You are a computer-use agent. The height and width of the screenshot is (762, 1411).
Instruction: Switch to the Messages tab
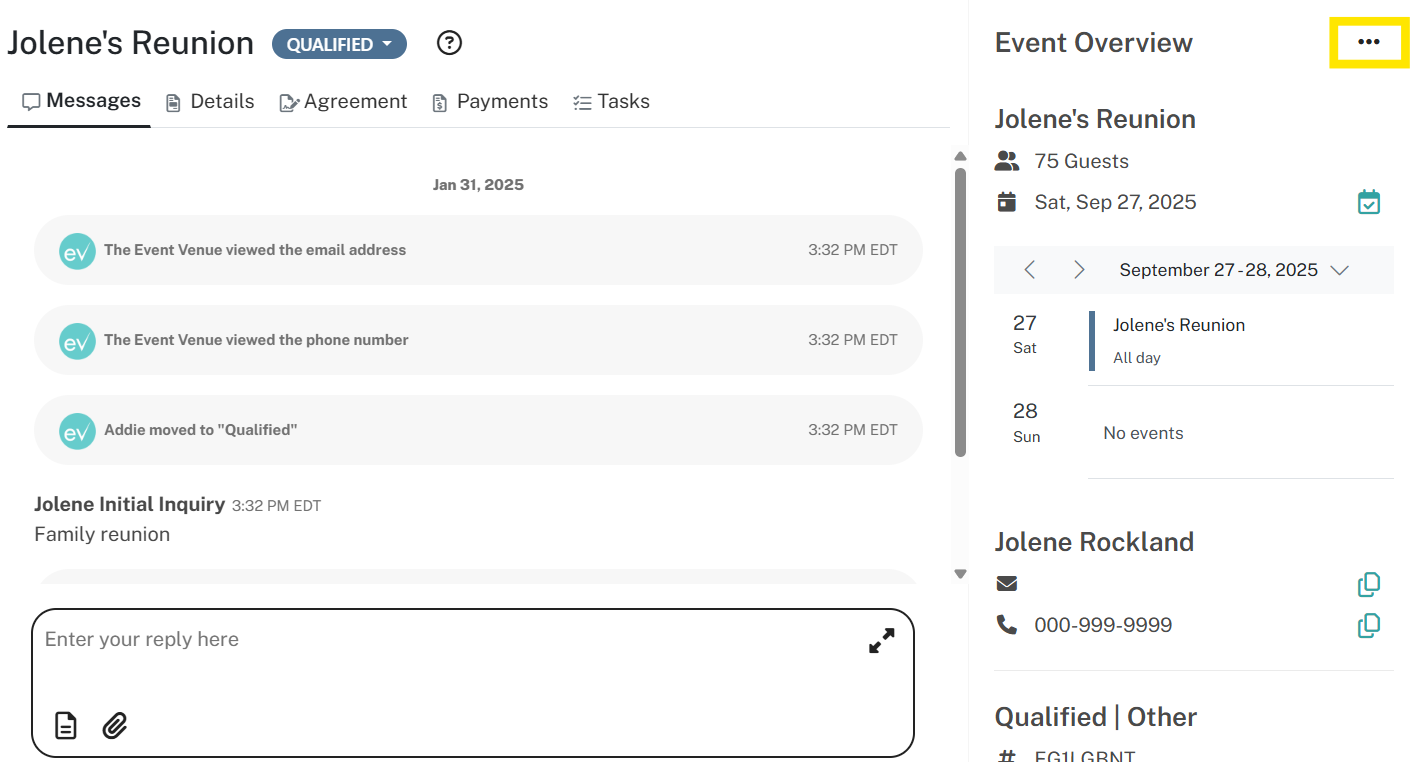pyautogui.click(x=81, y=101)
